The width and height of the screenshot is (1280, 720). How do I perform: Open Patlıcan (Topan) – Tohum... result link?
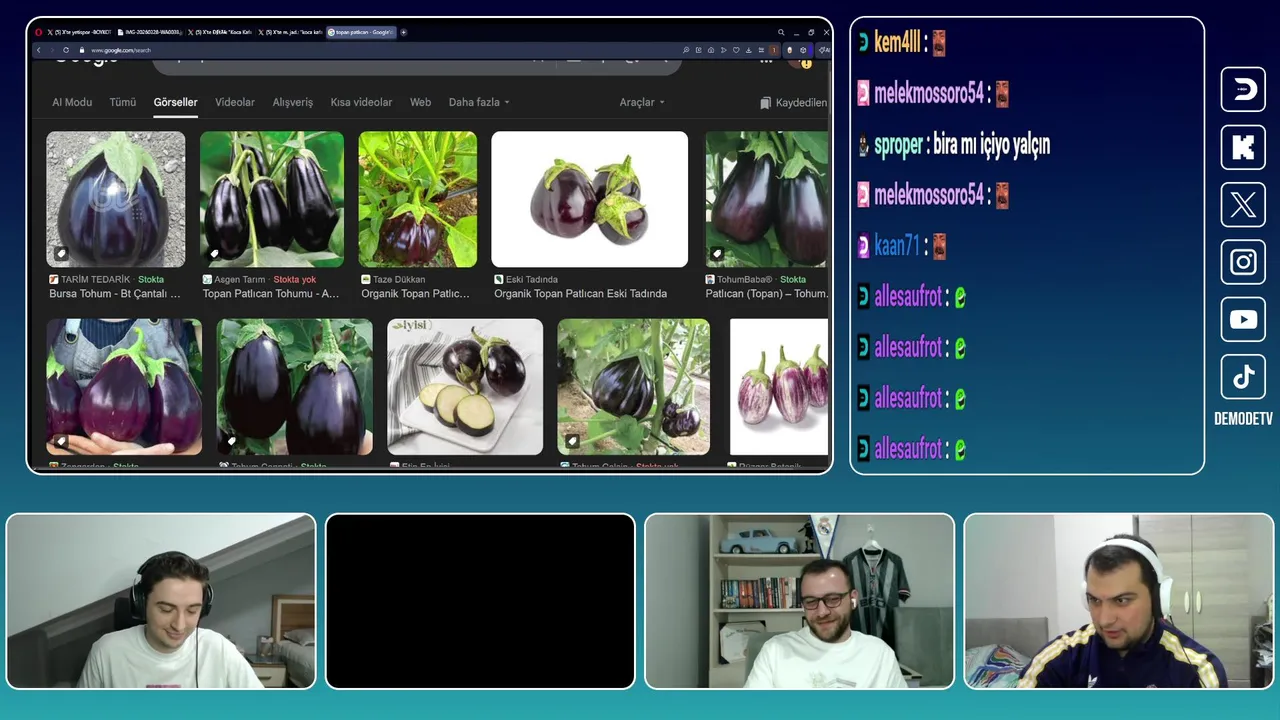click(x=767, y=294)
